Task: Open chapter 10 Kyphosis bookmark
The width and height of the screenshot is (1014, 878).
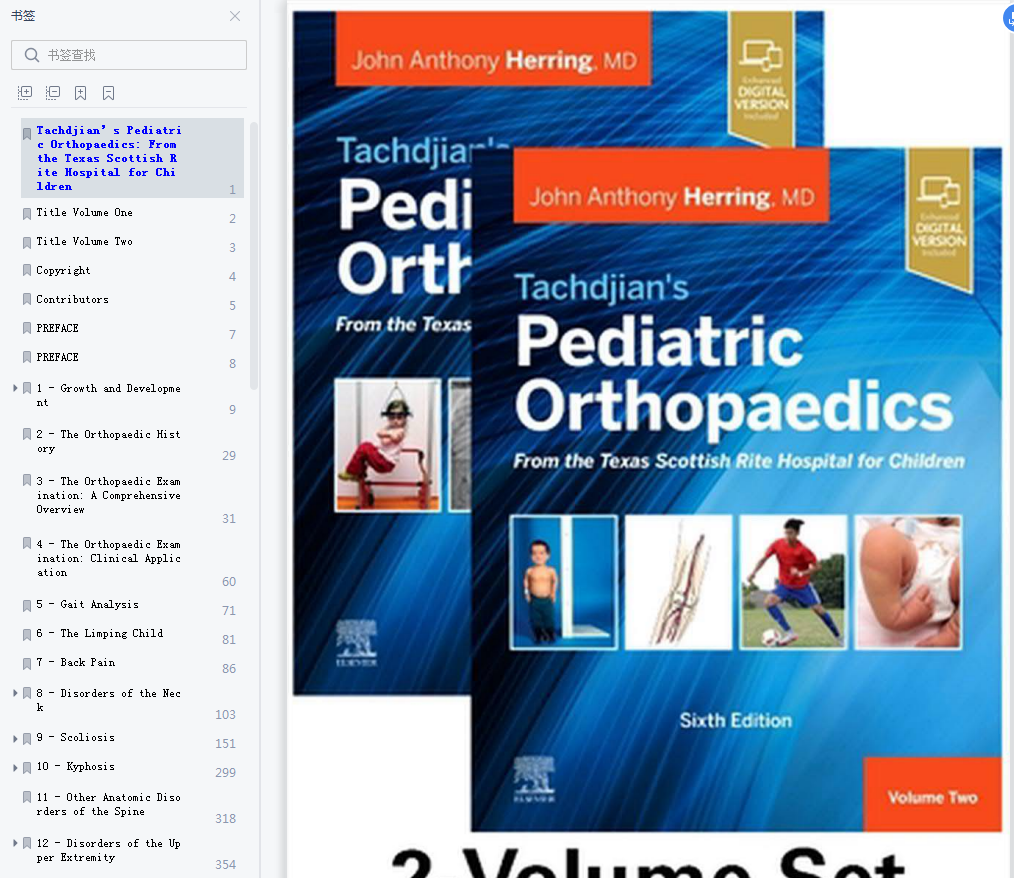Action: point(76,767)
